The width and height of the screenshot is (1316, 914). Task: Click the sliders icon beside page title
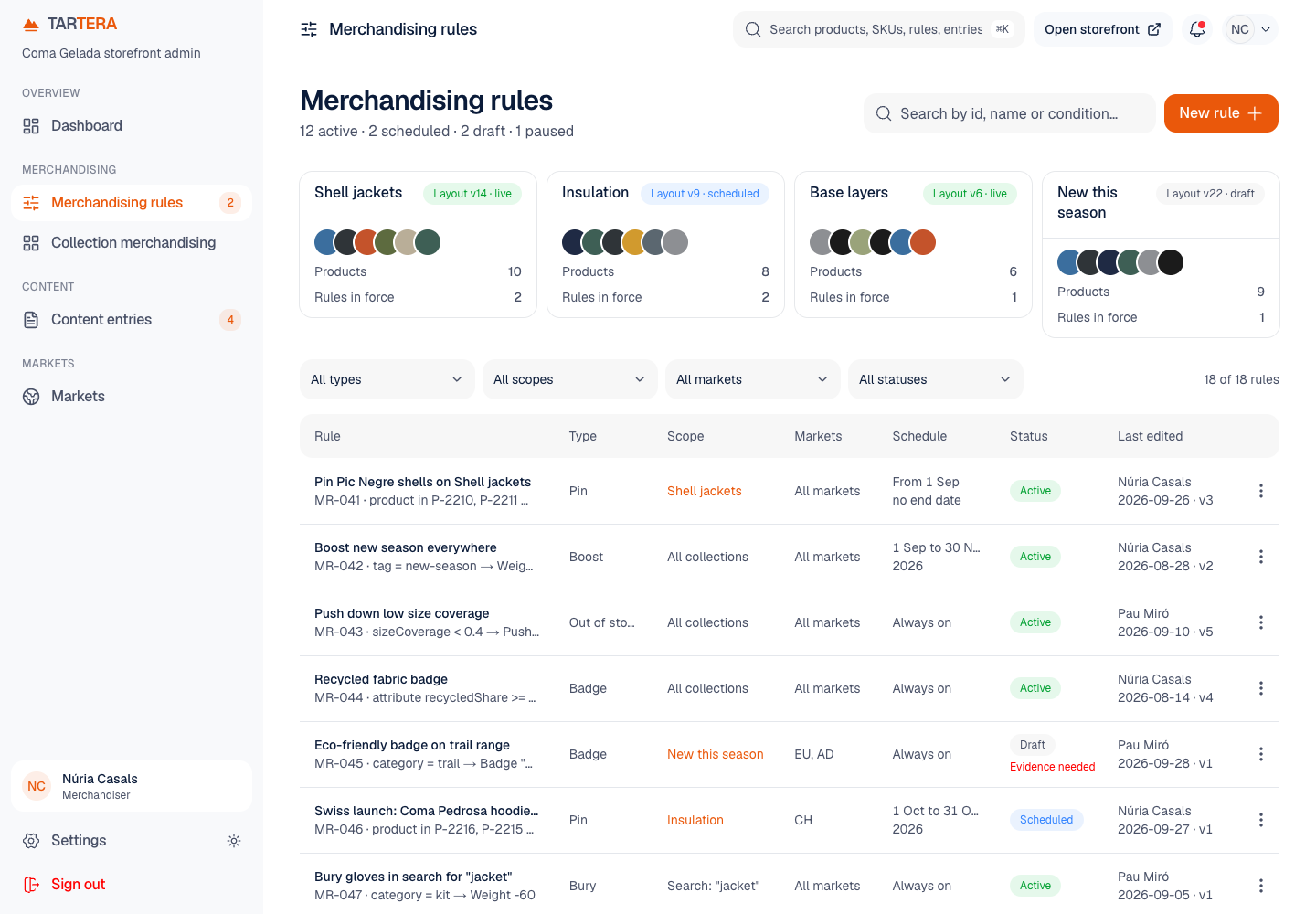coord(309,29)
